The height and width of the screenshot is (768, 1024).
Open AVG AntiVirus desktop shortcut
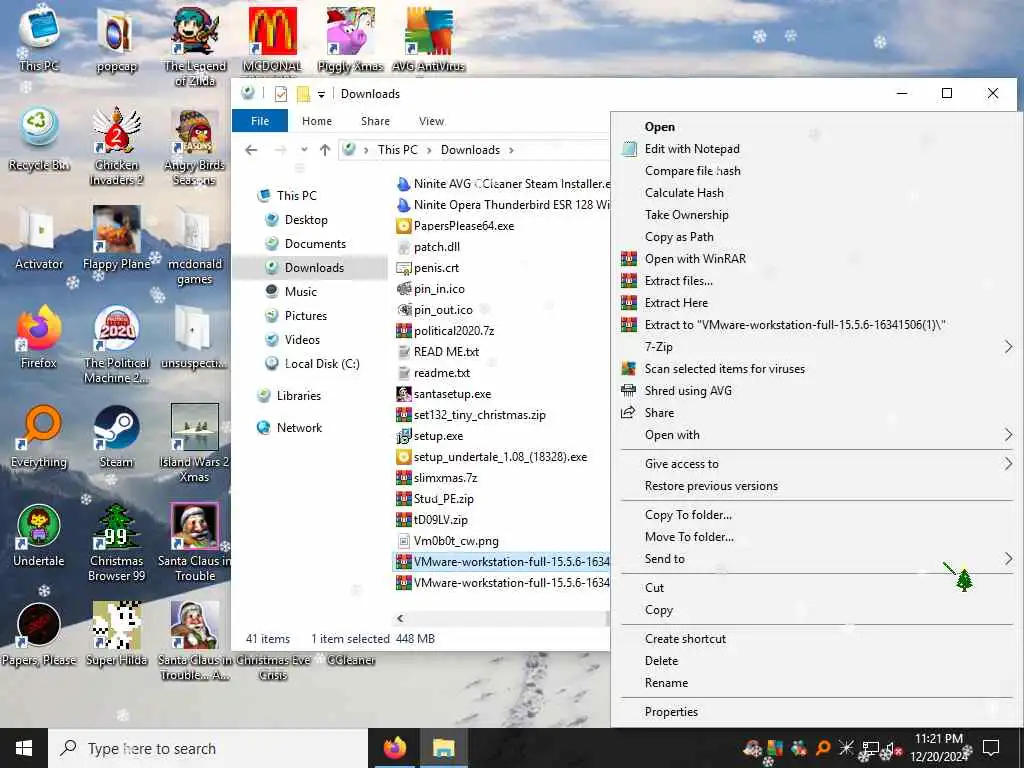(x=428, y=39)
